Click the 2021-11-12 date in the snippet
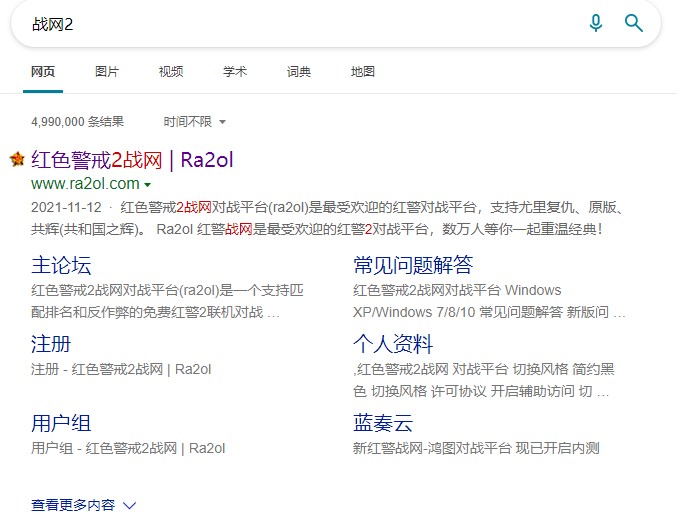The image size is (677, 532). (66, 207)
